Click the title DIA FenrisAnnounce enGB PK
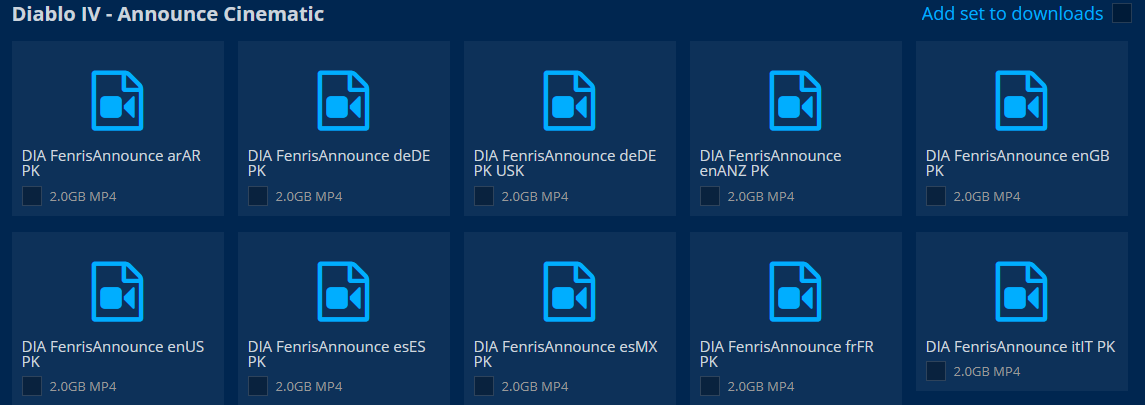Viewport: 1145px width, 405px height. click(1018, 163)
